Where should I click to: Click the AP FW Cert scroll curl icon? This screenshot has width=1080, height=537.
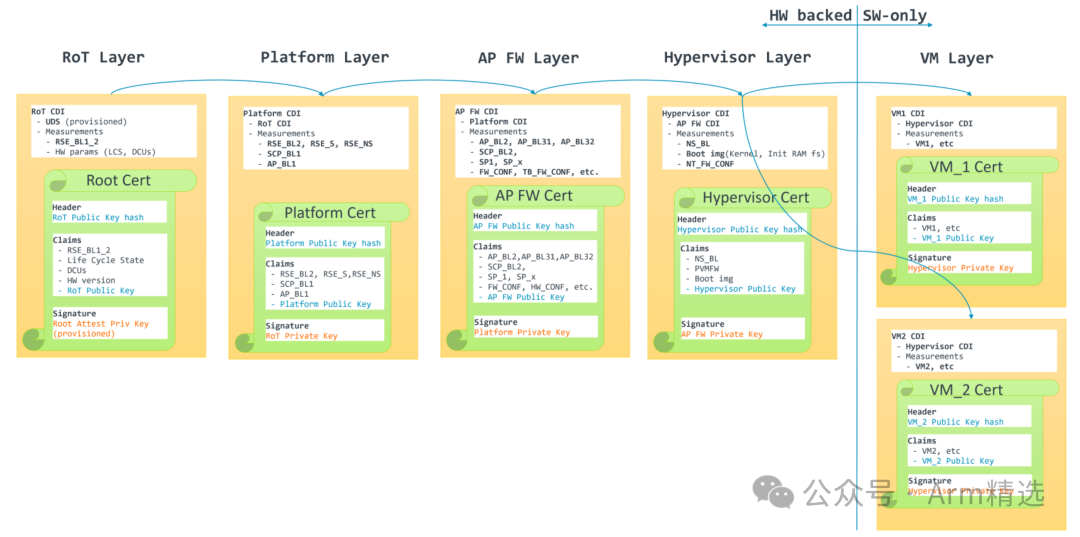click(x=456, y=339)
